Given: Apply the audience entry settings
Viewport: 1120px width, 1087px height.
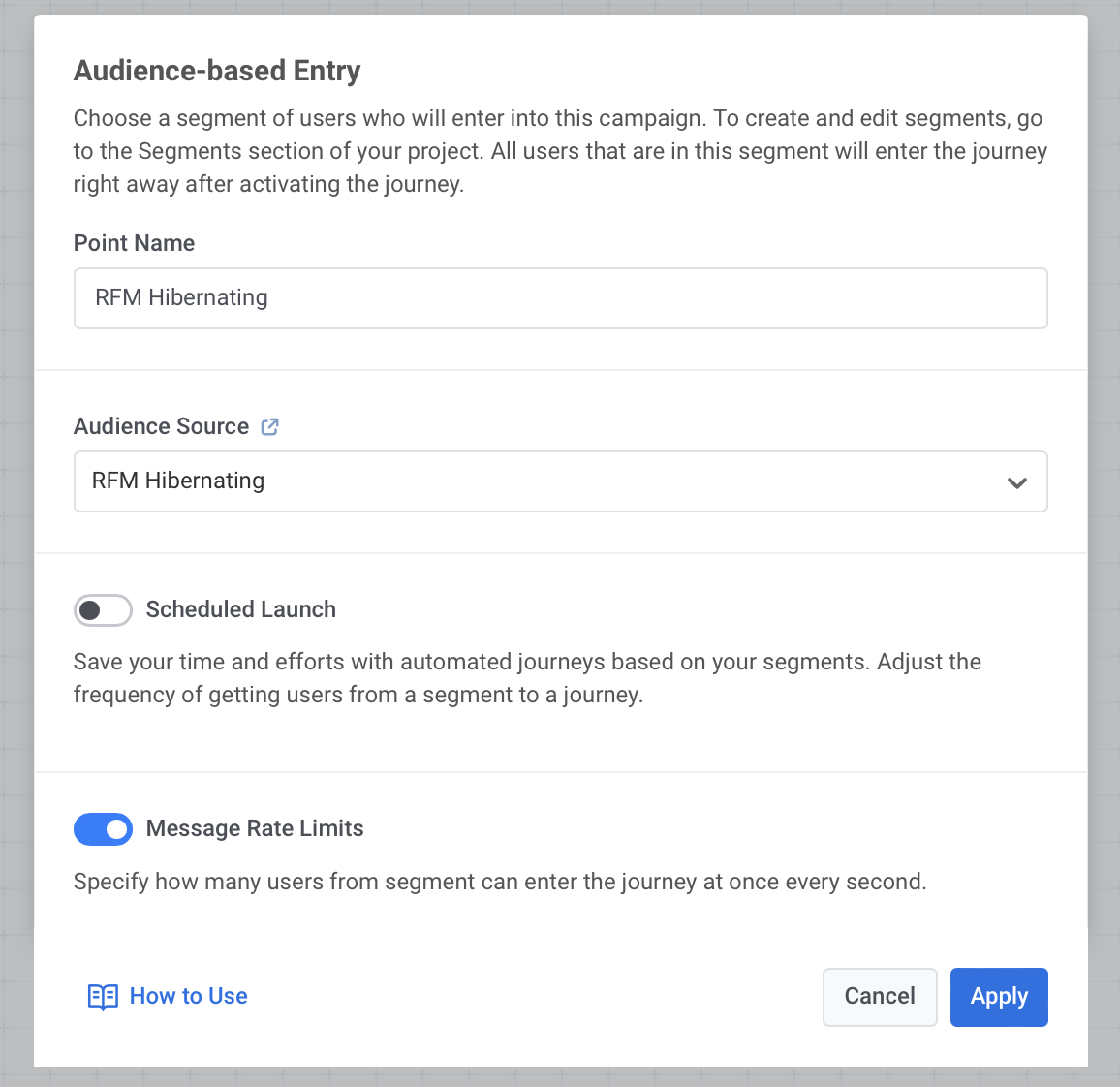Looking at the screenshot, I should coord(998,997).
